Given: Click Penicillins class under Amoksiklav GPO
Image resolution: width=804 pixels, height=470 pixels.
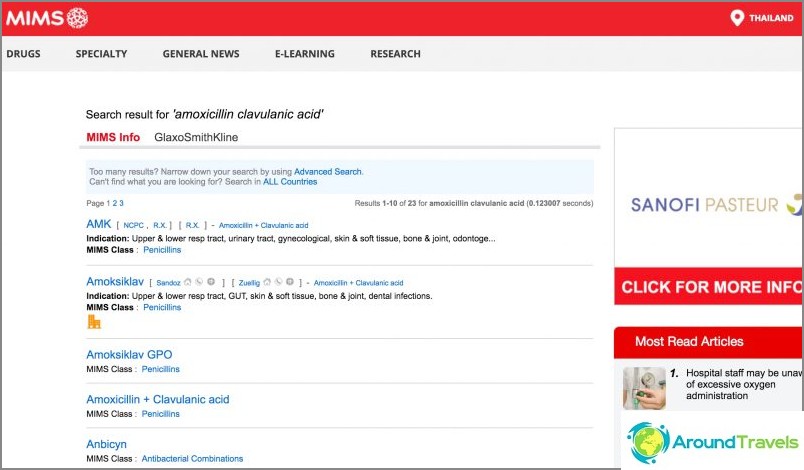Looking at the screenshot, I should tap(160, 369).
